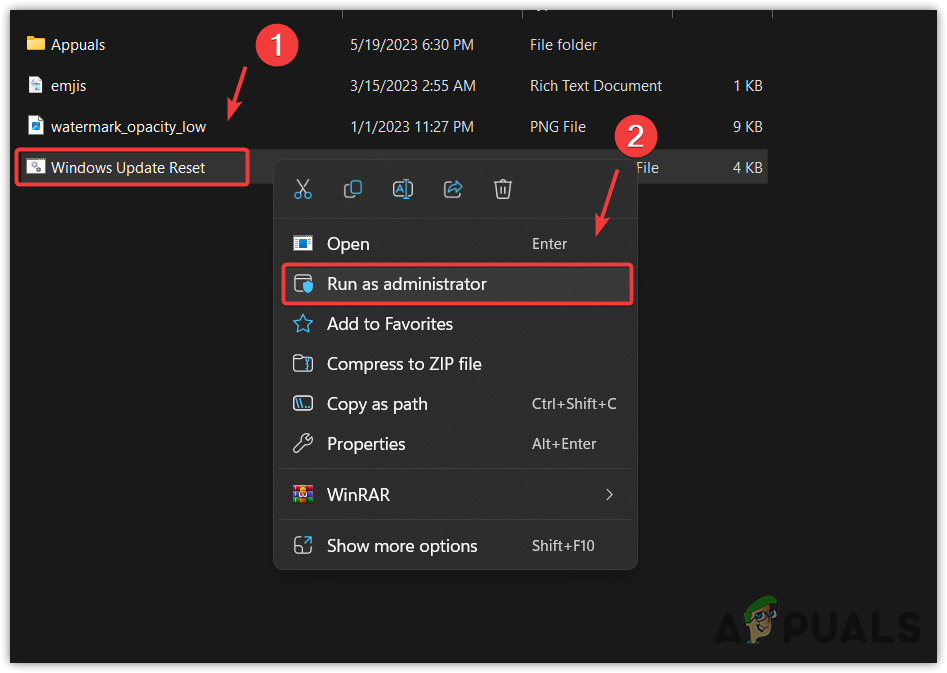Image resolution: width=947 pixels, height=673 pixels.
Task: Click the Rich Text Document type cell
Action: (595, 86)
